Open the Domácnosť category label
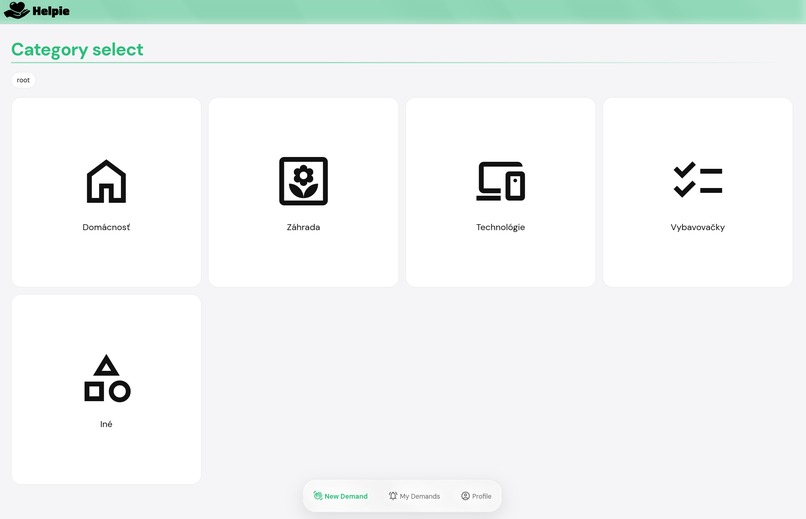This screenshot has width=806, height=519. pyautogui.click(x=106, y=227)
